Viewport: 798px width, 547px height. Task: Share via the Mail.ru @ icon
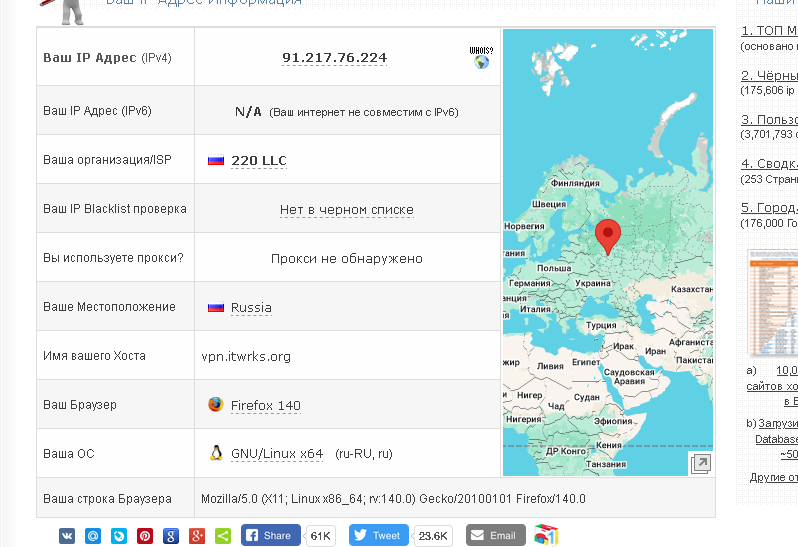93,536
